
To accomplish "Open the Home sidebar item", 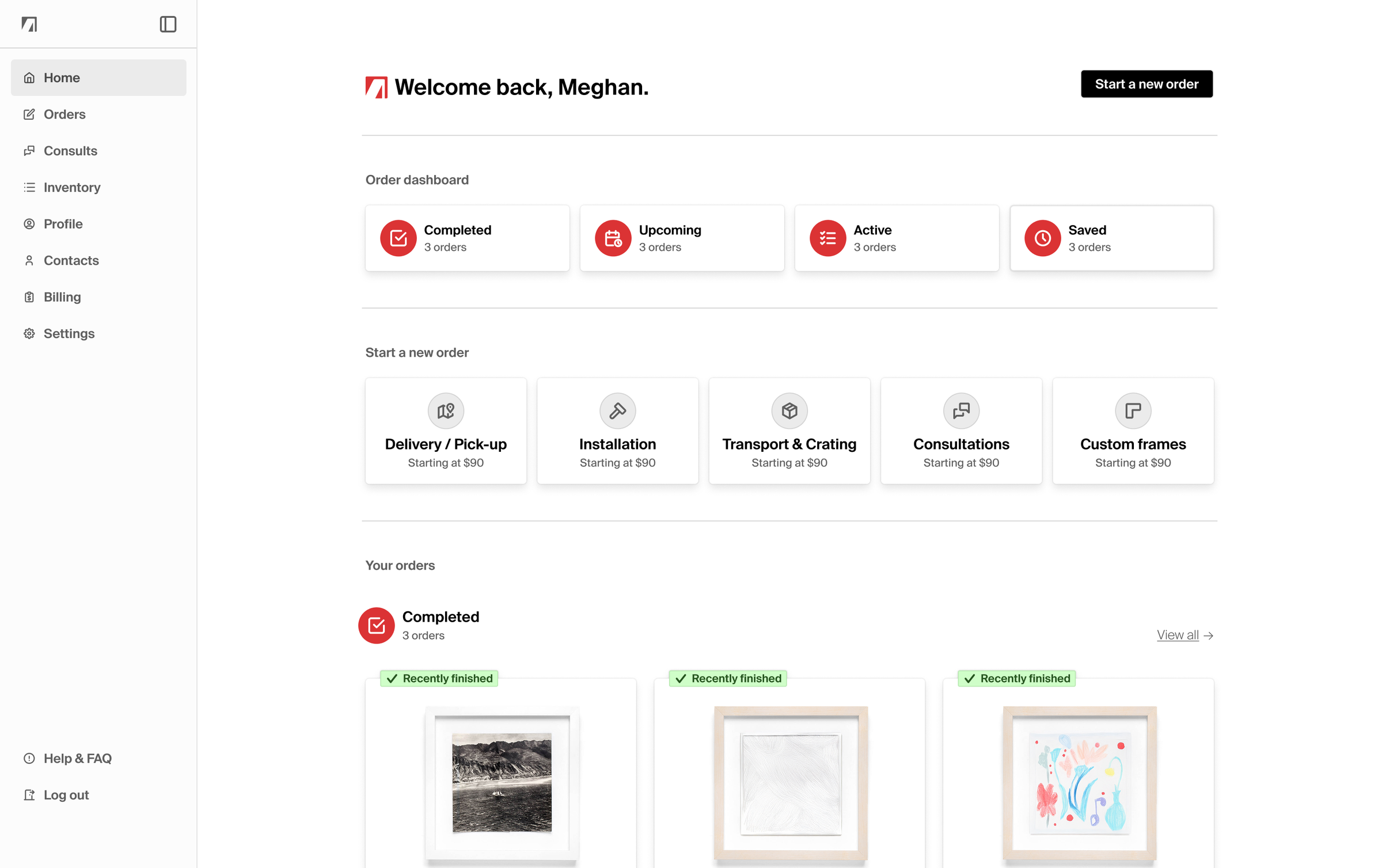I will (x=98, y=78).
